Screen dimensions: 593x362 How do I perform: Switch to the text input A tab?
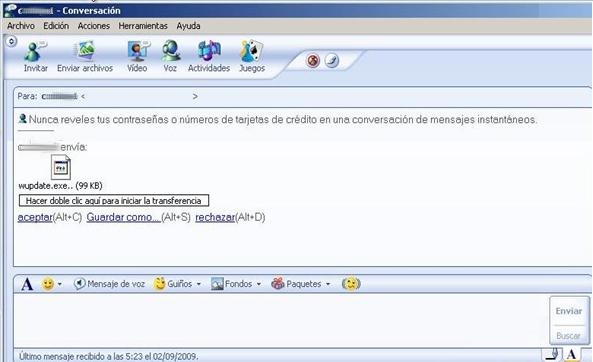(572, 354)
